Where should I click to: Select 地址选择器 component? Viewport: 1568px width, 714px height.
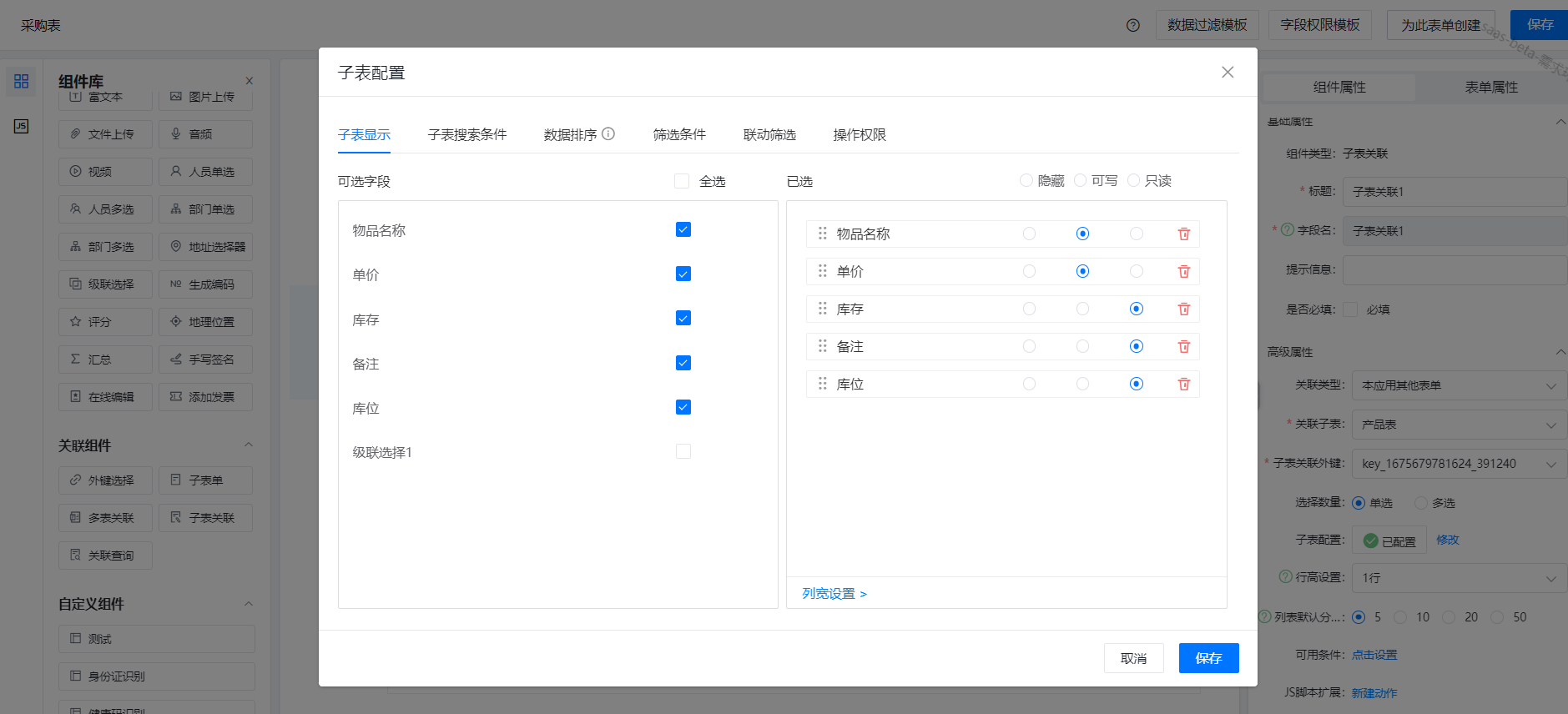(x=206, y=247)
